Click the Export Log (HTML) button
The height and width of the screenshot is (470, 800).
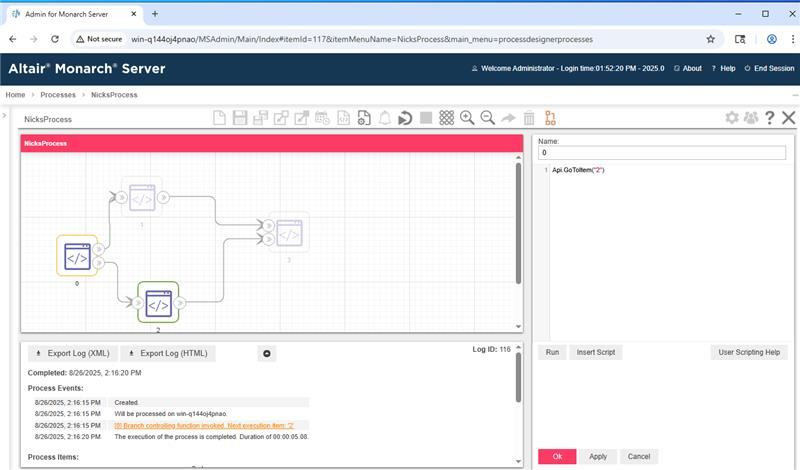tap(168, 353)
